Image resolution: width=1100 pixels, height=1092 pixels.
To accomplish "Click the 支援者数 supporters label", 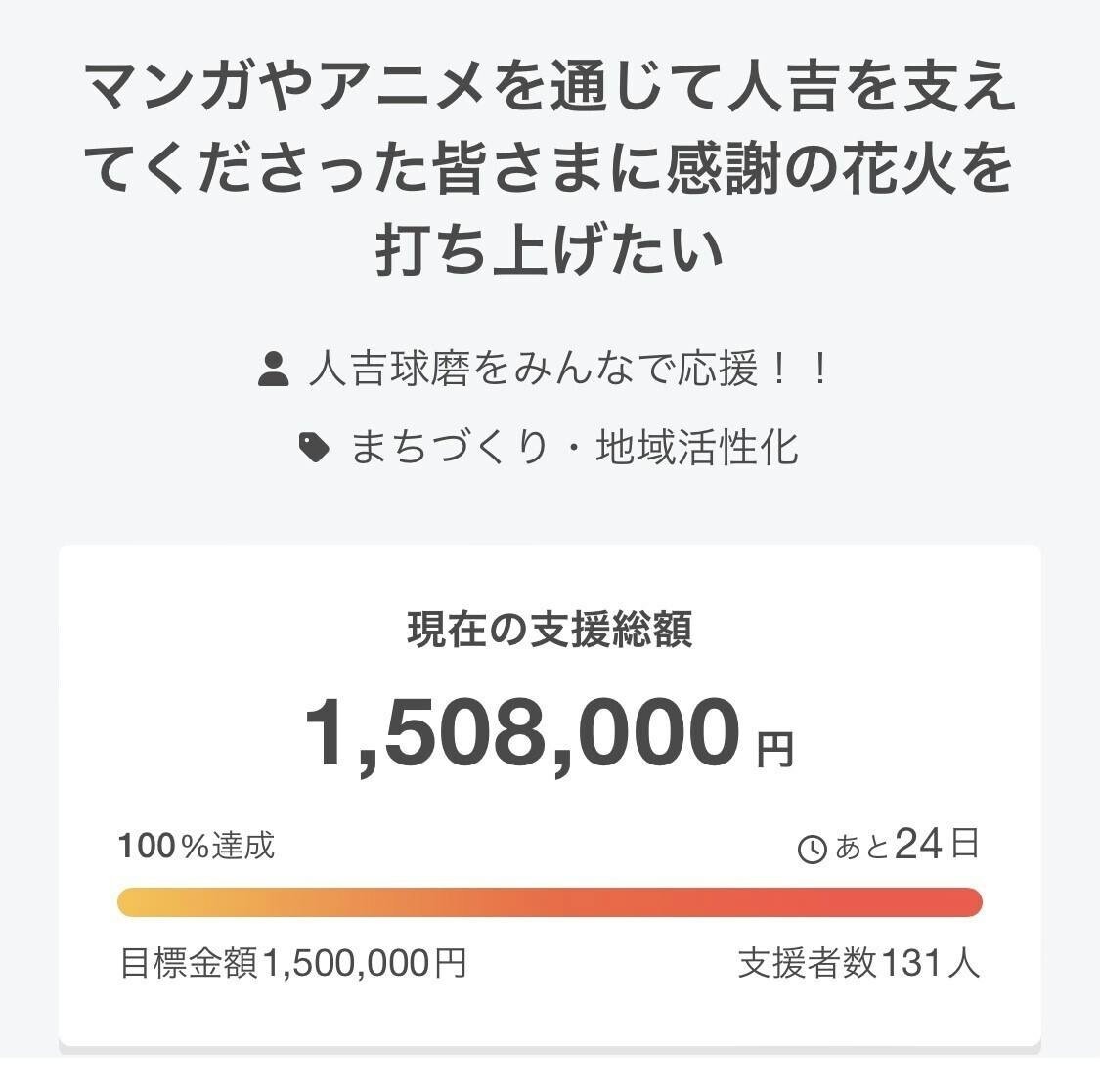I will pyautogui.click(x=808, y=963).
